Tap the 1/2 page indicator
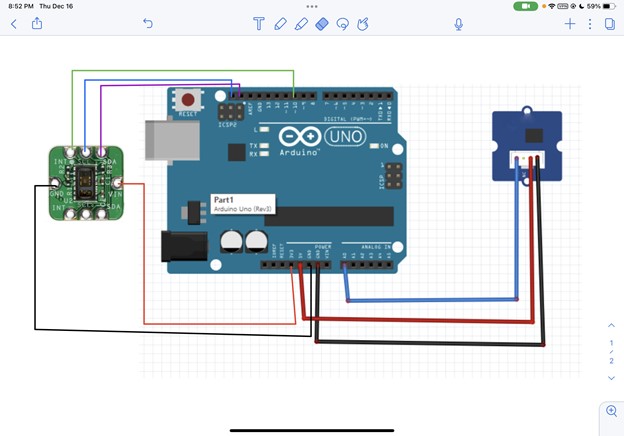This screenshot has width=624, height=436. 611,351
